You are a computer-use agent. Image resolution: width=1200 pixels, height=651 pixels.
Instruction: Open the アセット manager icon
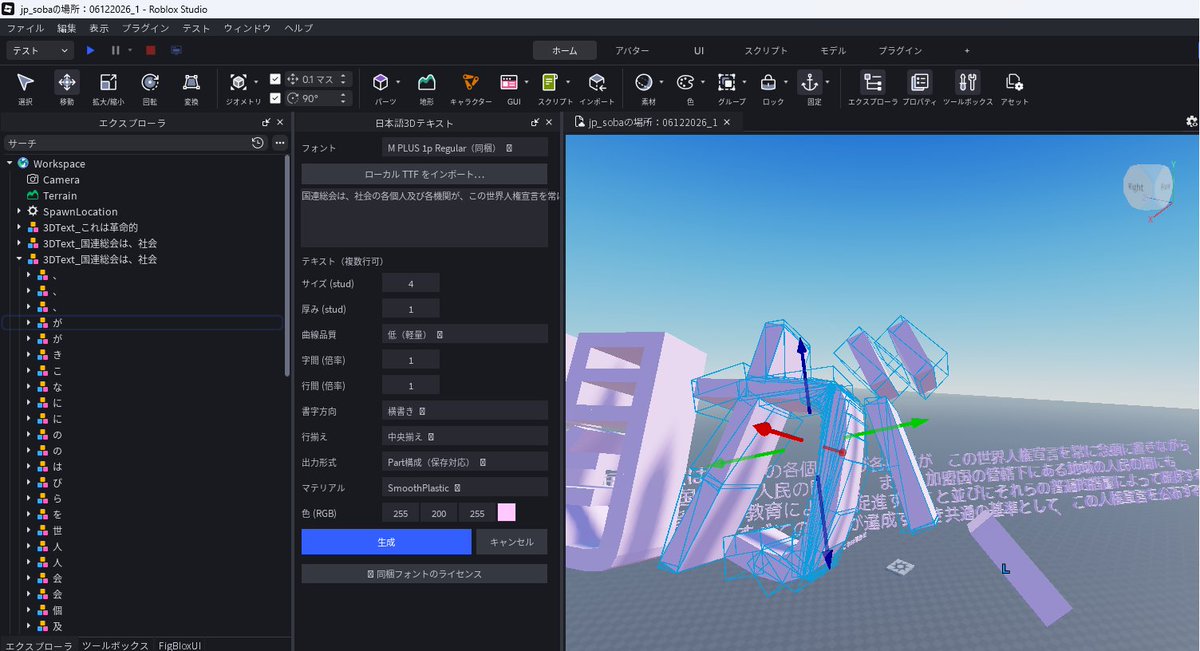coord(1014,83)
